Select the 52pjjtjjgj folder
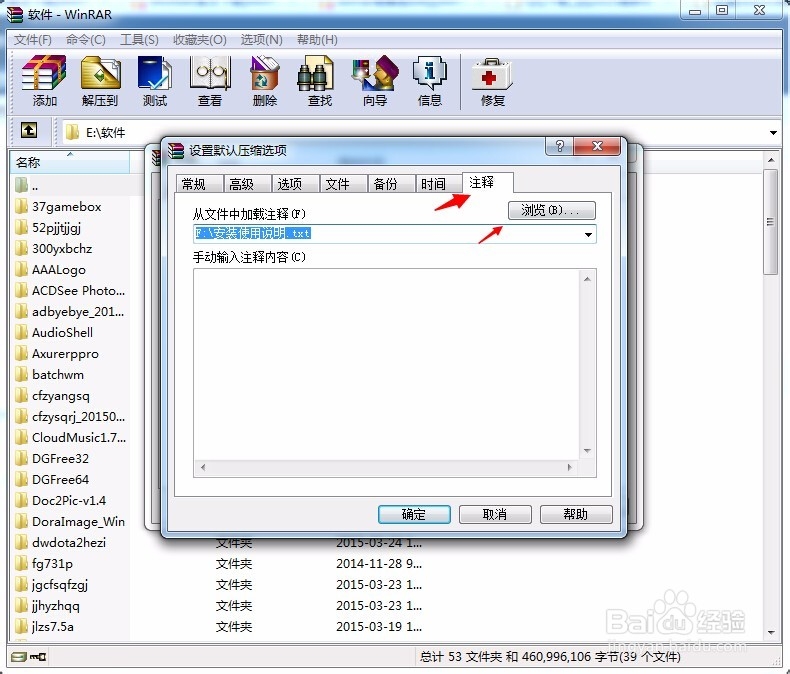Image resolution: width=790 pixels, height=674 pixels. pos(48,228)
